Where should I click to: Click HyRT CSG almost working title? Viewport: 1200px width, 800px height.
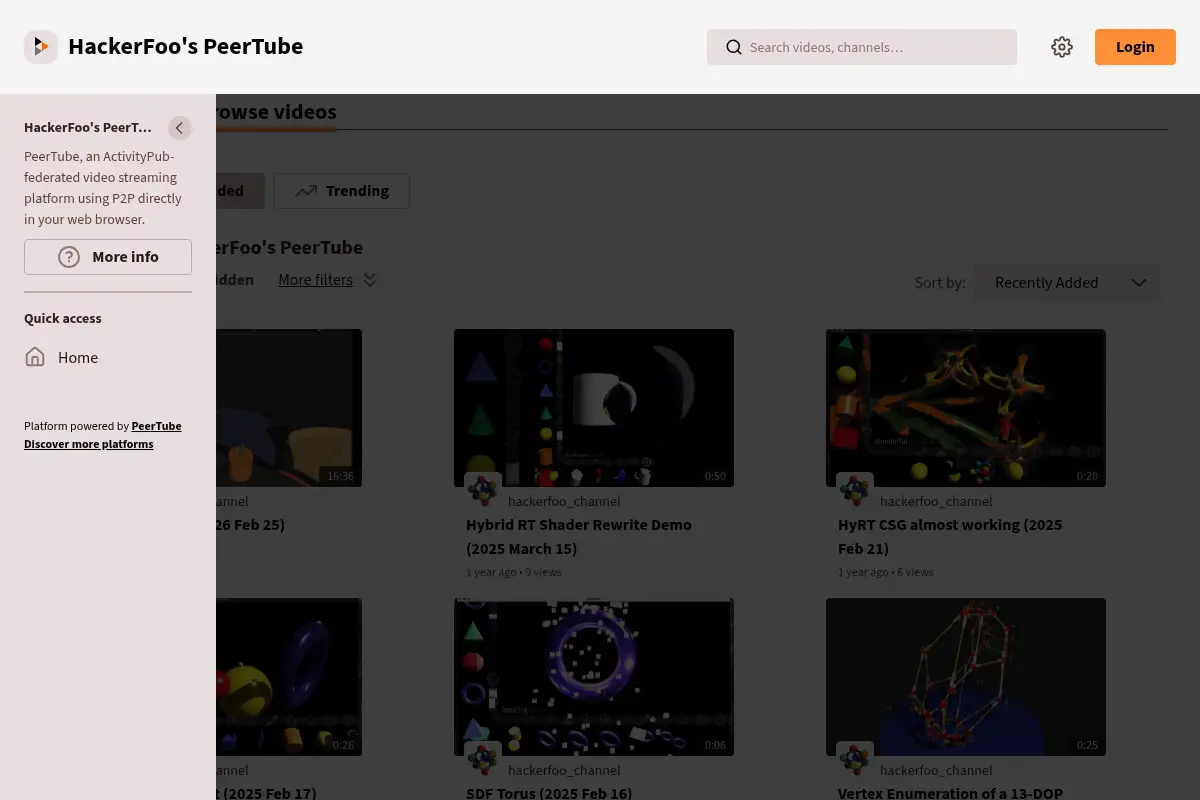click(950, 537)
